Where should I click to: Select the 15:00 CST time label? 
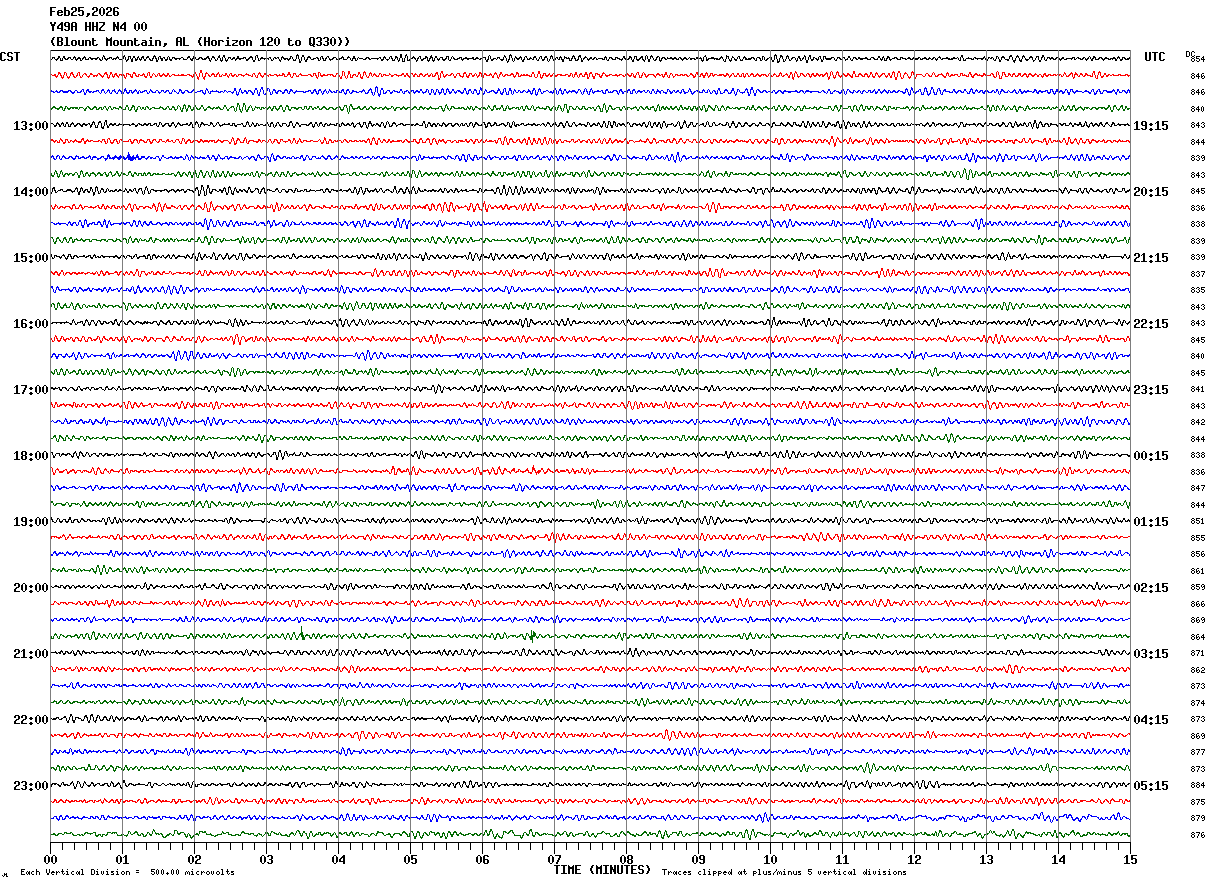click(x=30, y=258)
